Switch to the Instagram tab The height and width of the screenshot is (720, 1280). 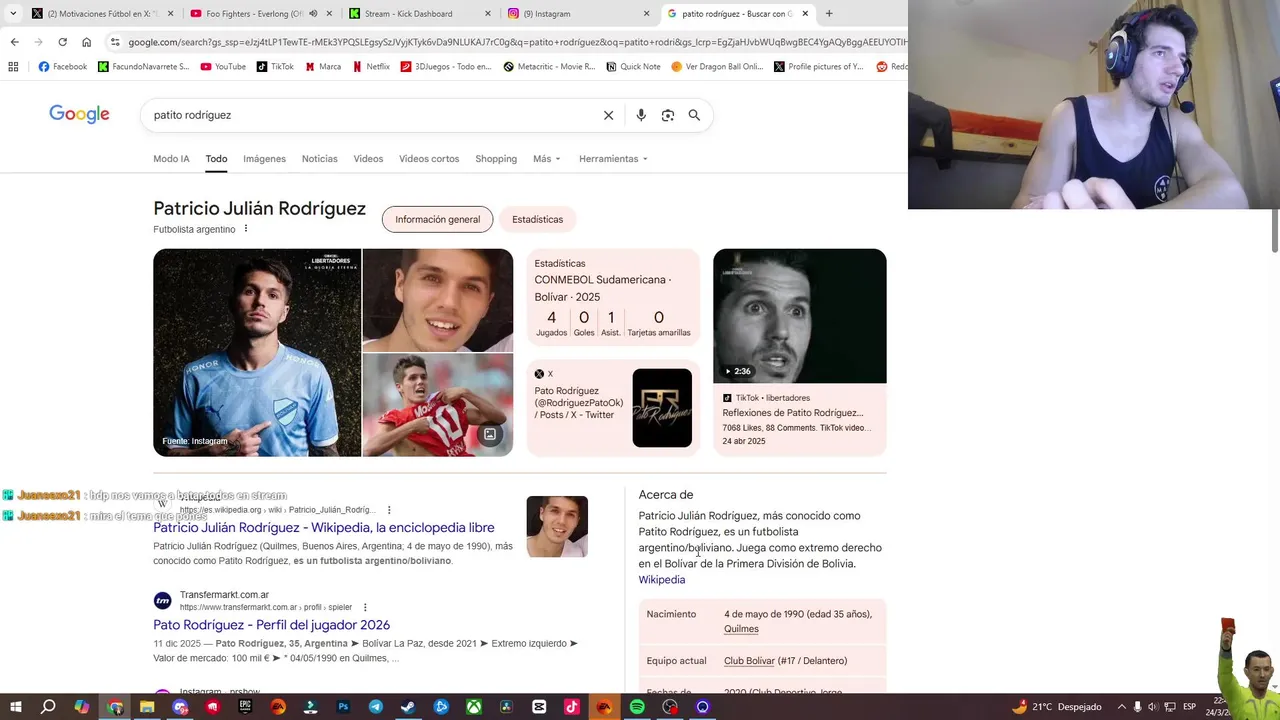tap(578, 14)
